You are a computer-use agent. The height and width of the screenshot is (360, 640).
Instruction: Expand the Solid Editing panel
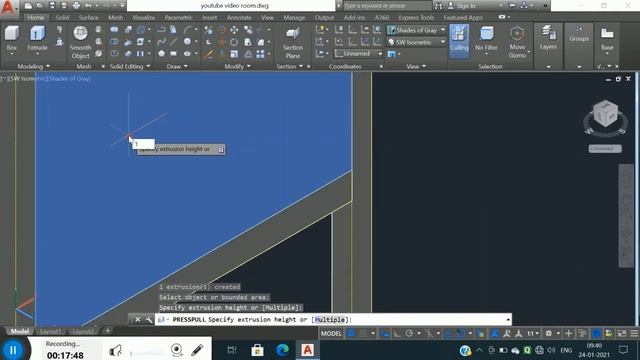point(130,66)
